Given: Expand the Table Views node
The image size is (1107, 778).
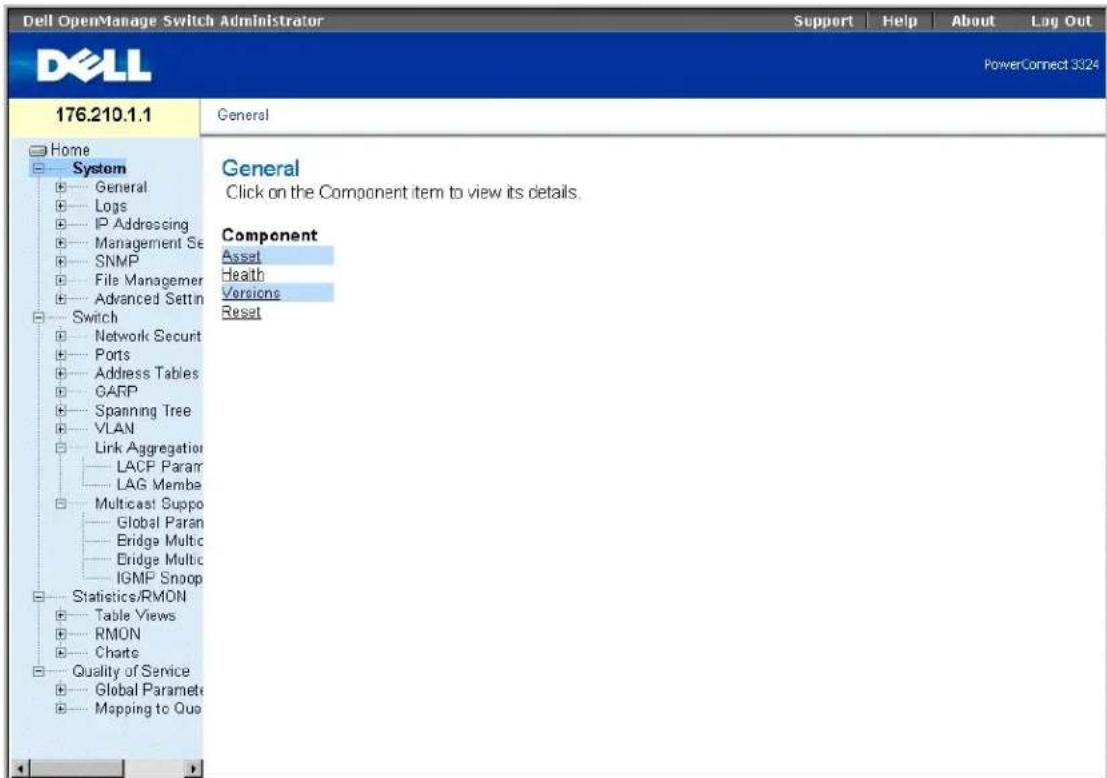Looking at the screenshot, I should point(61,615).
